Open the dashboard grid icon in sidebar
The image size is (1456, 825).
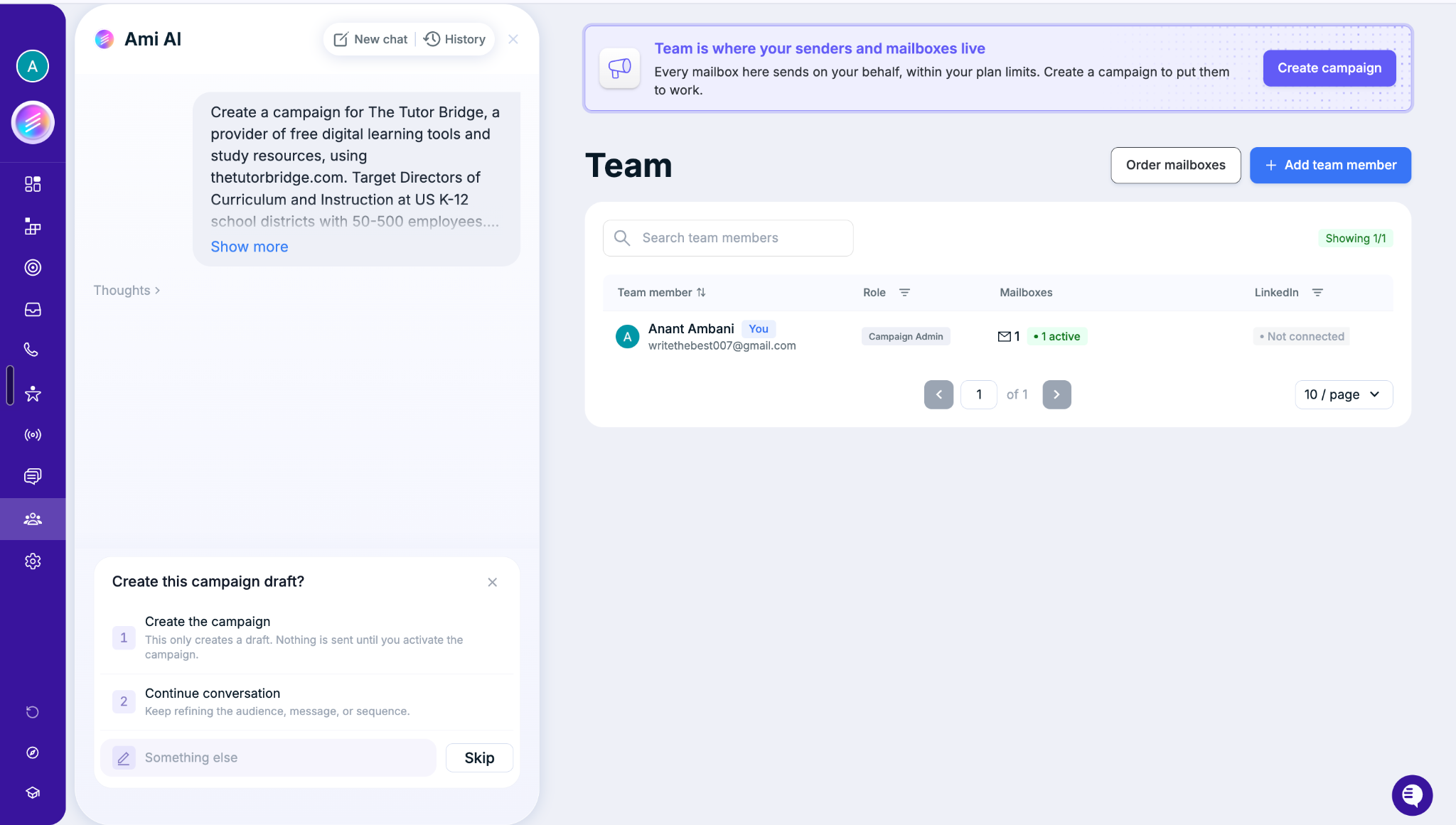33,184
